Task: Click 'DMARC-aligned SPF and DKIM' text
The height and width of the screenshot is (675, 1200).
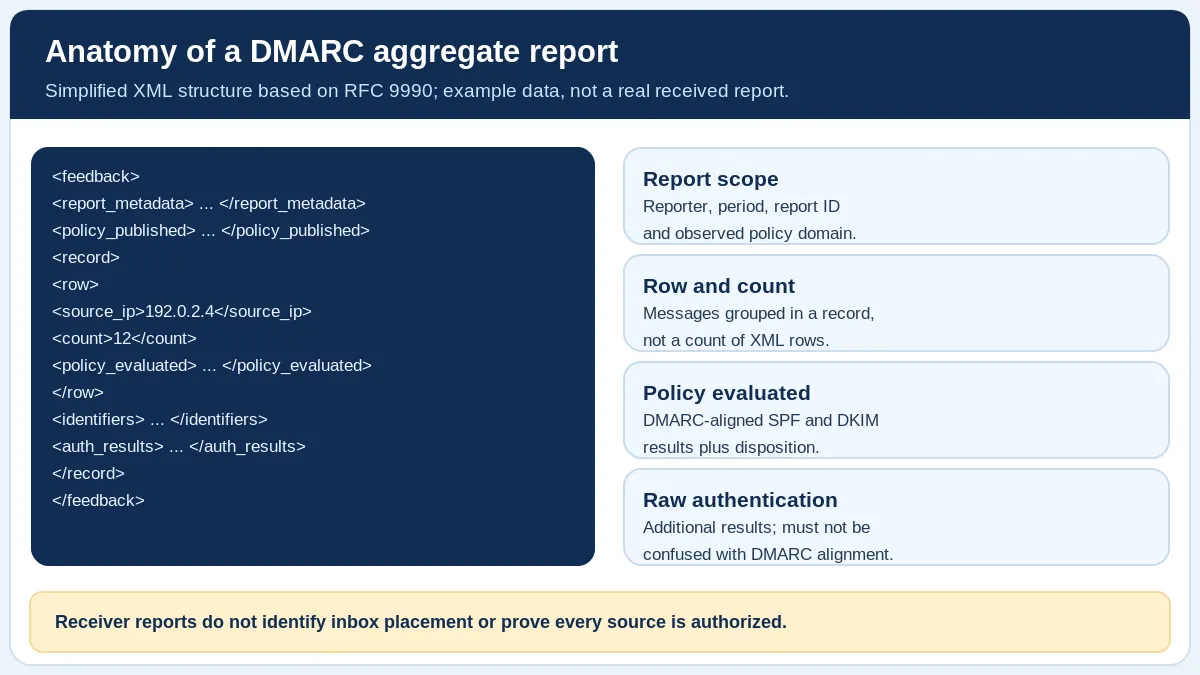Action: tap(761, 421)
